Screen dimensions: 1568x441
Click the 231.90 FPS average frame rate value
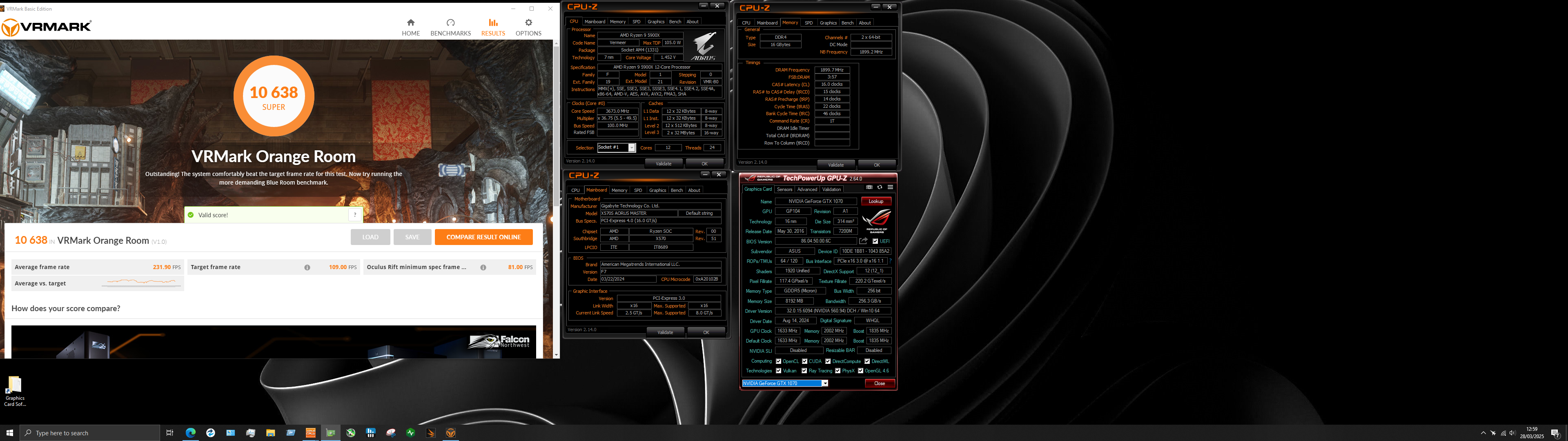(x=166, y=267)
